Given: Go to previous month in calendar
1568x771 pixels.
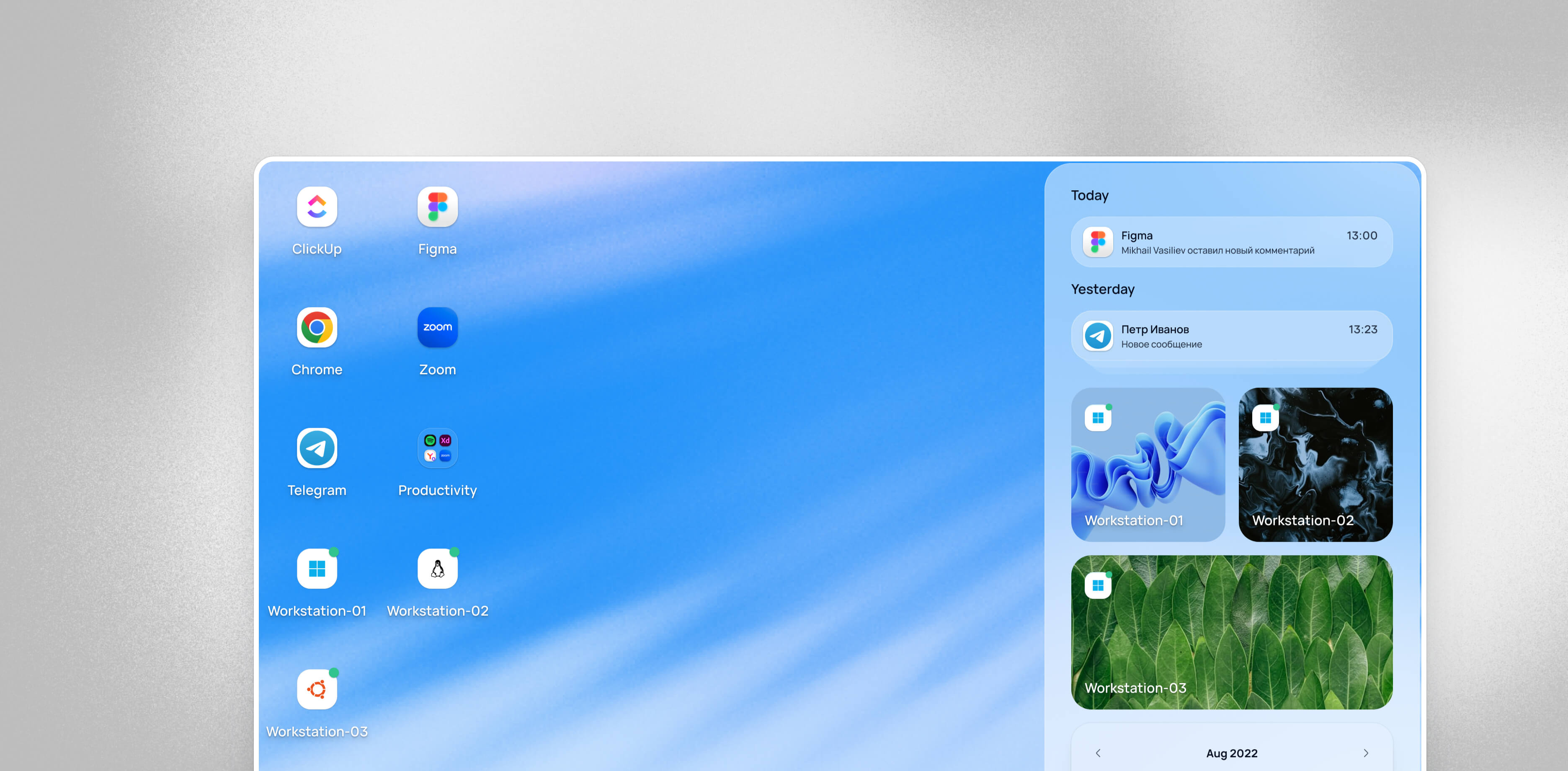Looking at the screenshot, I should (1098, 753).
